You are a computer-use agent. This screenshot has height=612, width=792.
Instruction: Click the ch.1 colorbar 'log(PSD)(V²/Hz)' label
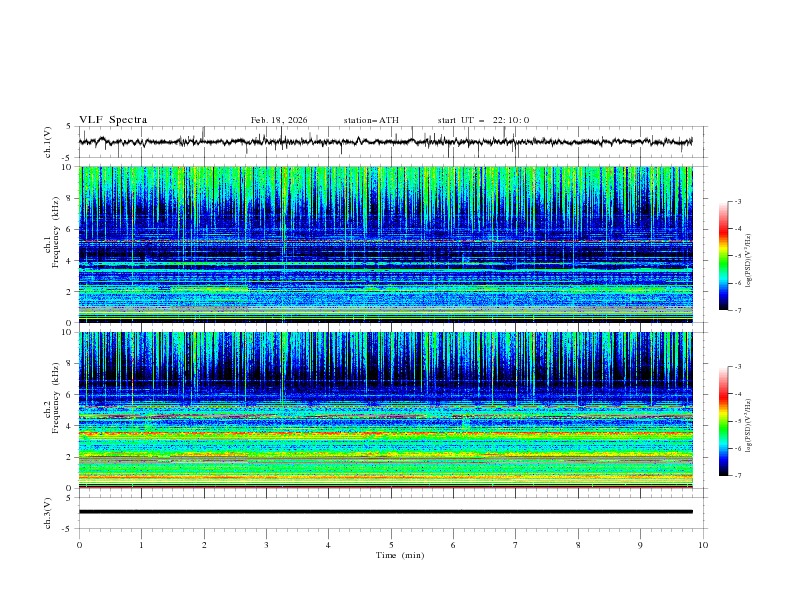pos(748,261)
